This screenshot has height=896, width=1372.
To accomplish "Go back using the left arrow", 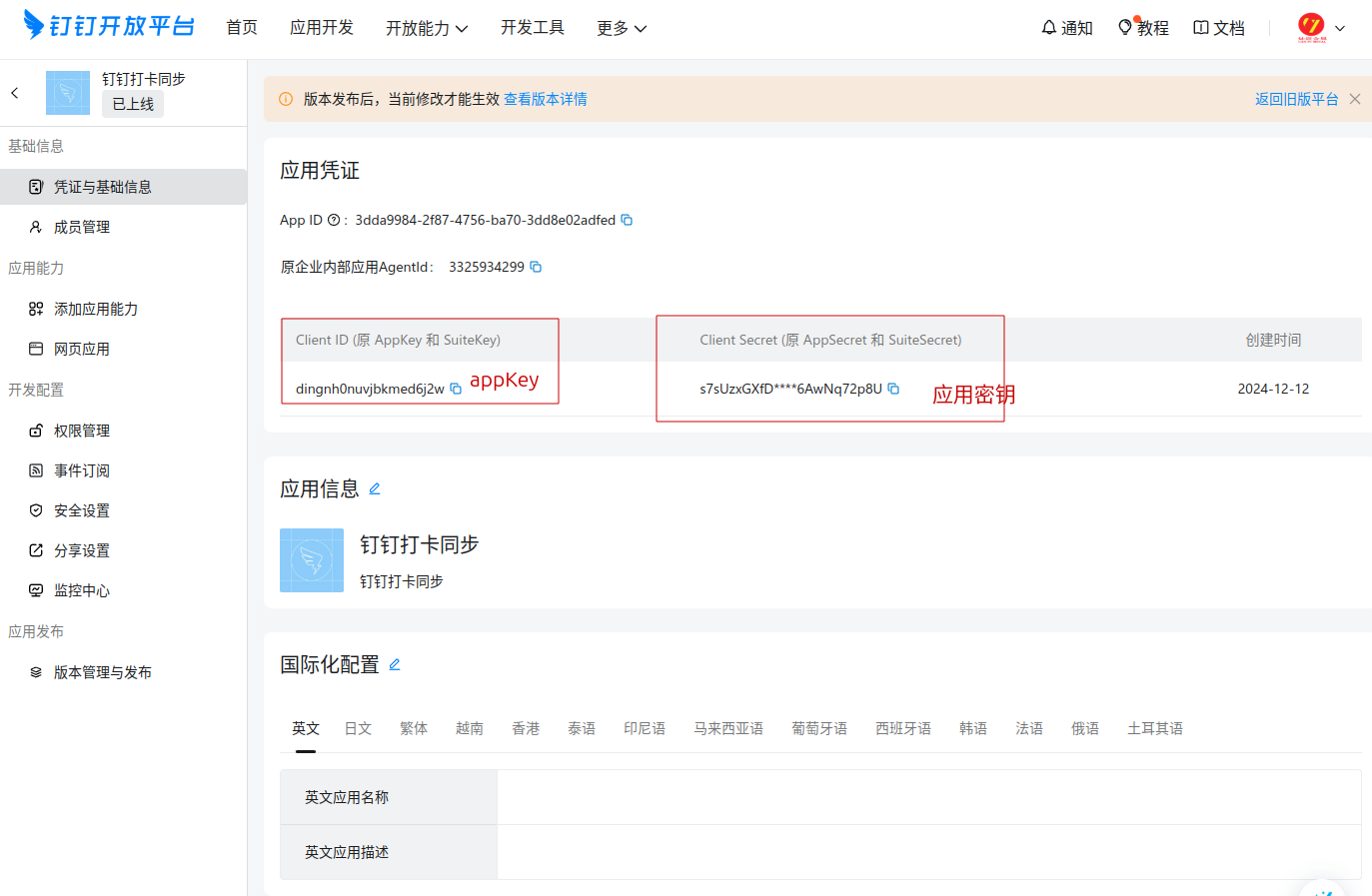I will click(15, 93).
